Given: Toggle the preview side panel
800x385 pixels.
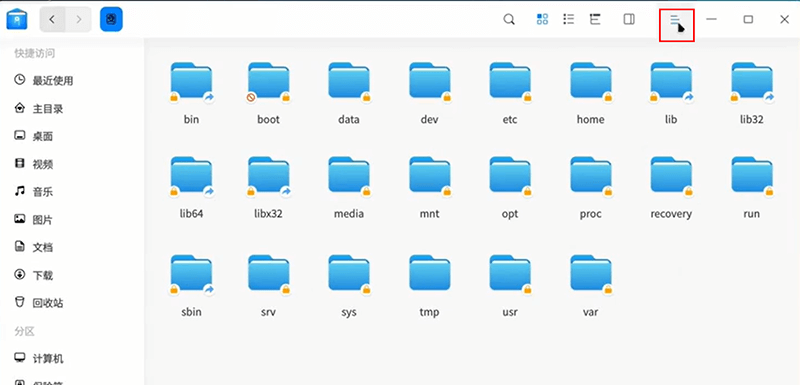Looking at the screenshot, I should 629,19.
